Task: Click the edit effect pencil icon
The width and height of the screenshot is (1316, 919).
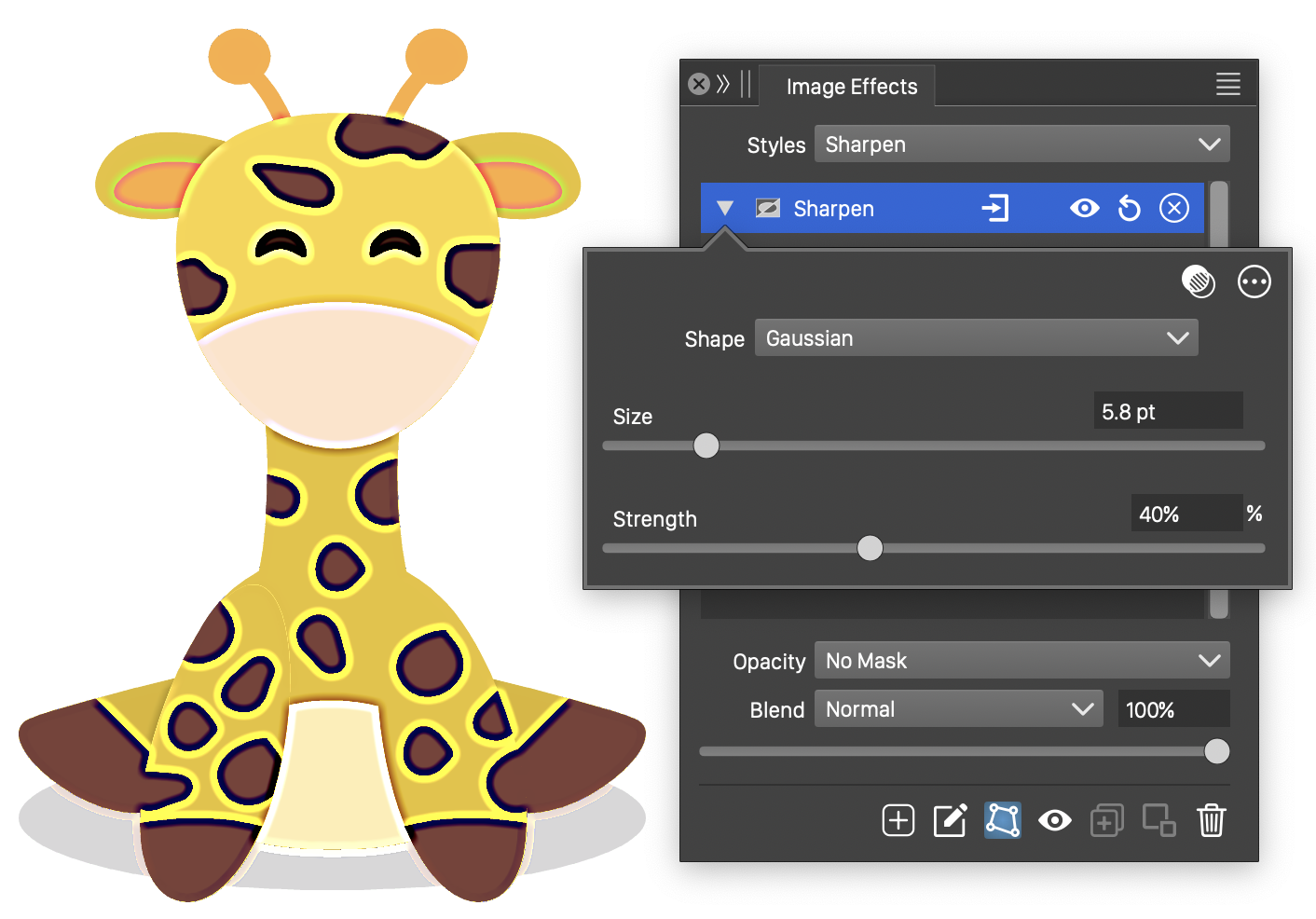Action: (x=950, y=820)
